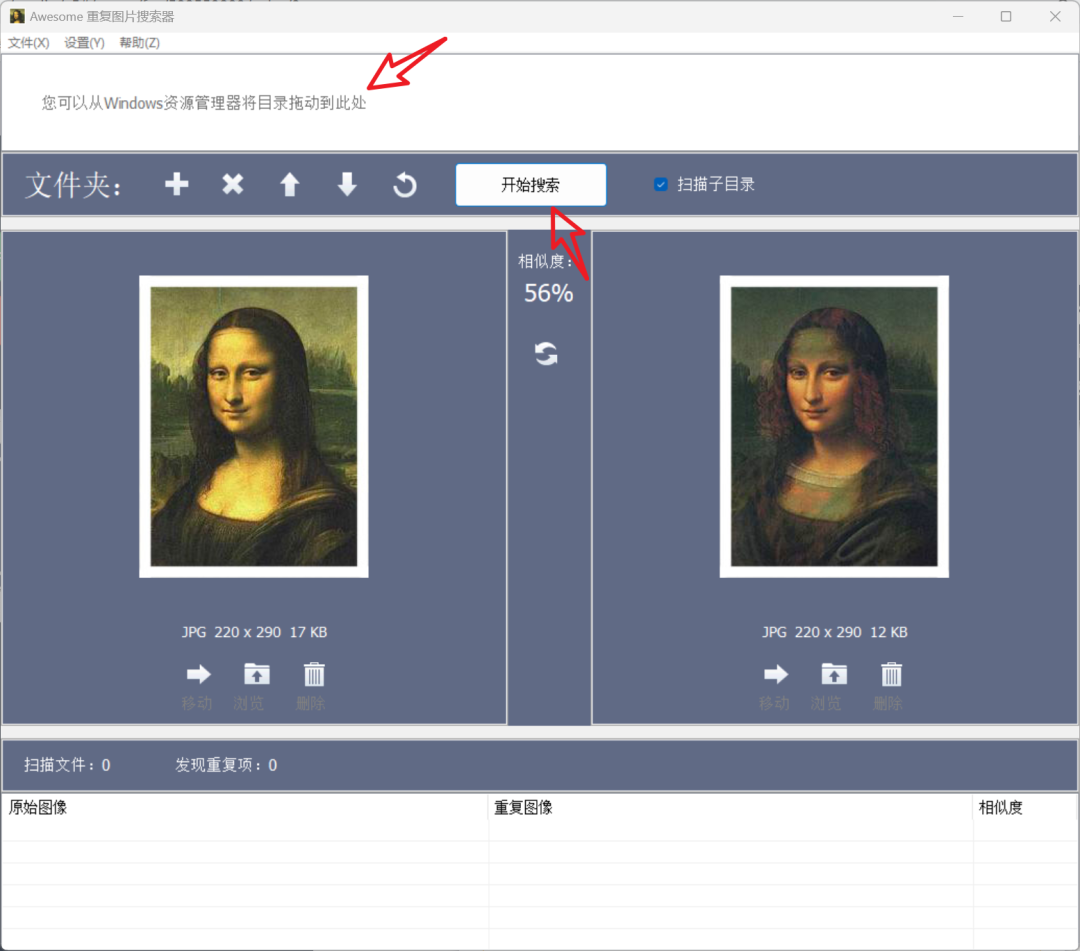Delete the right image with its trash icon
The image size is (1080, 951).
pyautogui.click(x=890, y=673)
